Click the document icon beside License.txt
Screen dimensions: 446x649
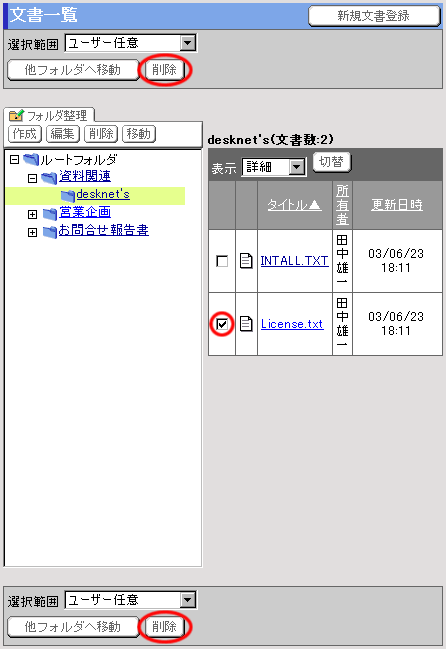246,324
